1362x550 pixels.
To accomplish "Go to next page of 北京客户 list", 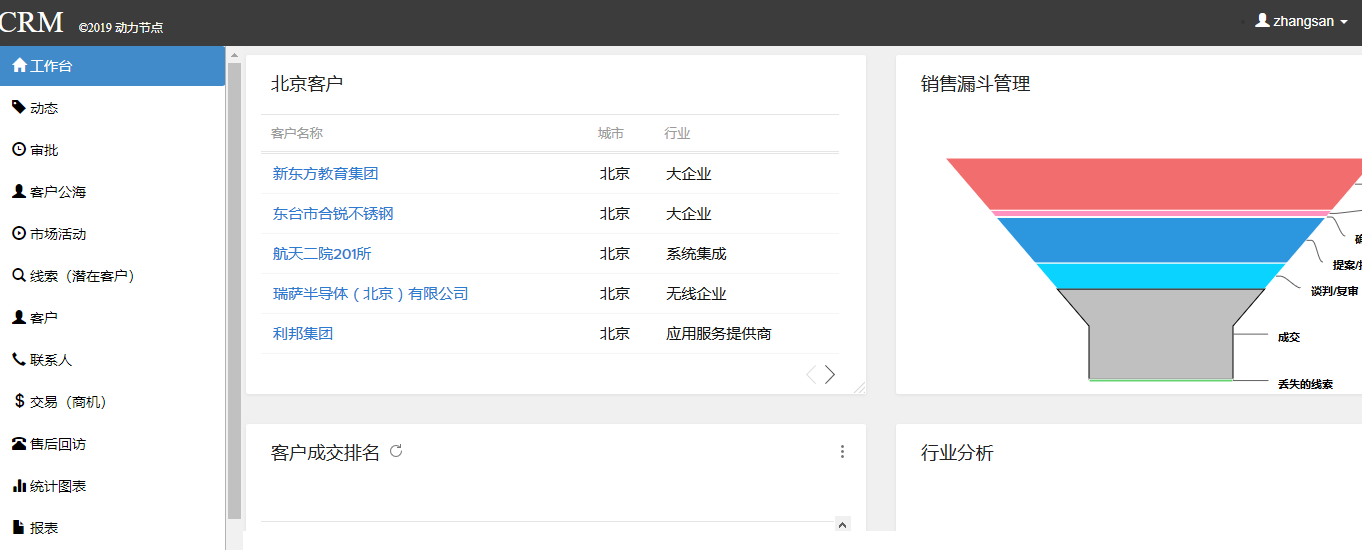I will (830, 375).
